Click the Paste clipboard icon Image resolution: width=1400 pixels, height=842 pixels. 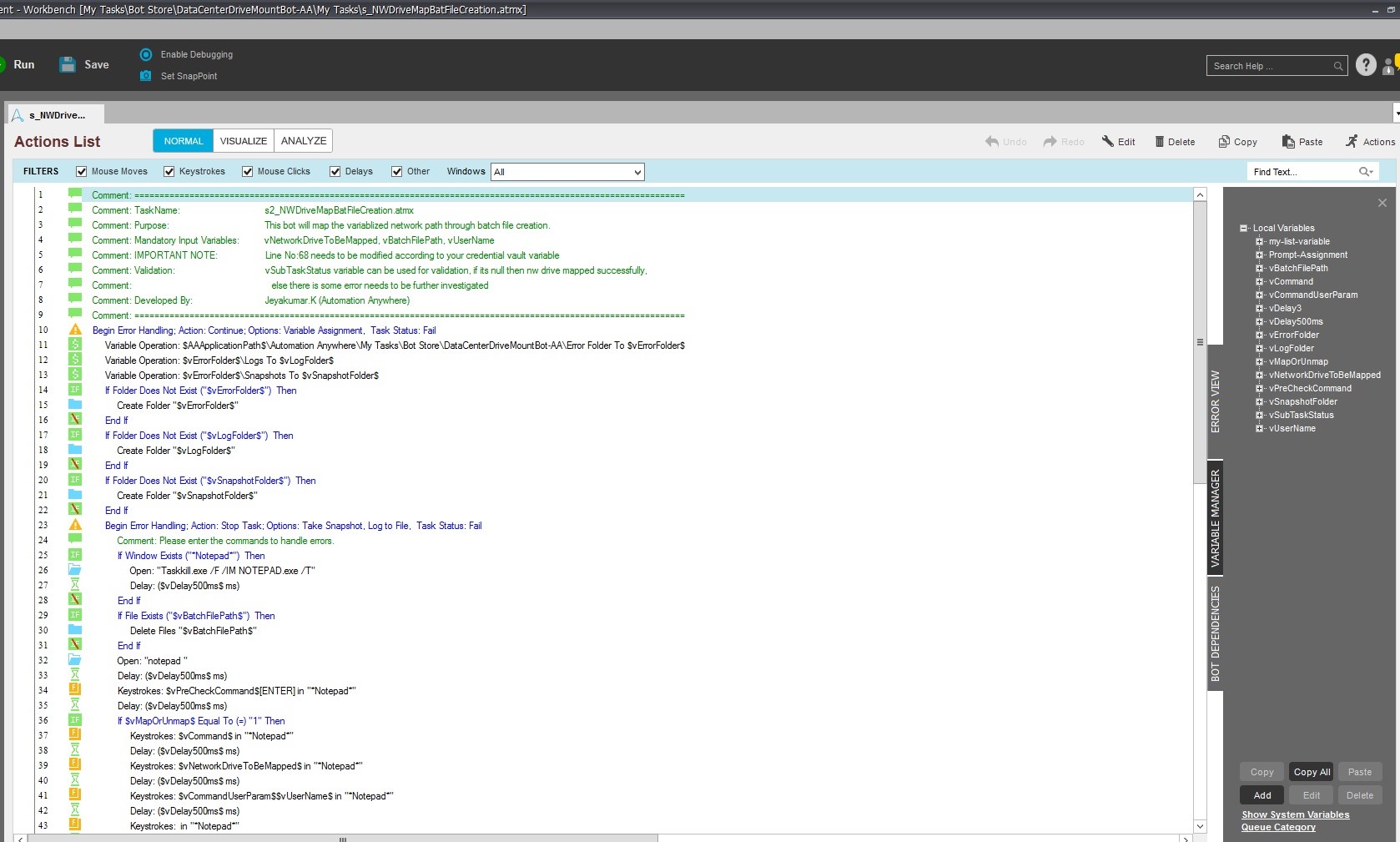pos(1288,142)
